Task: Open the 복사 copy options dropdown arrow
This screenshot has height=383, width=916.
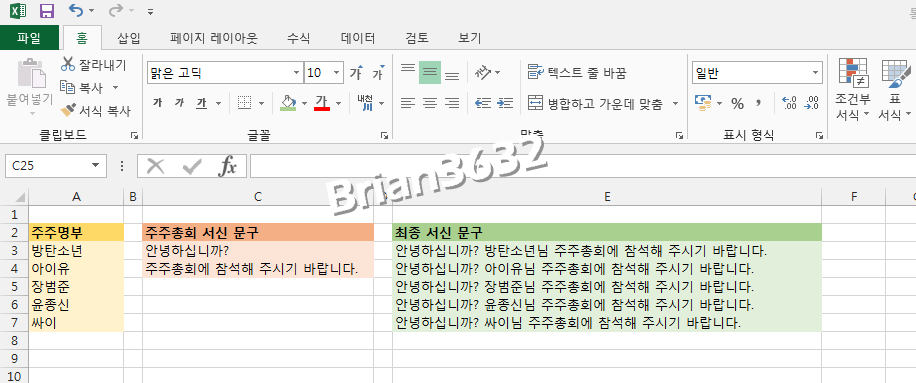Action: (115, 88)
